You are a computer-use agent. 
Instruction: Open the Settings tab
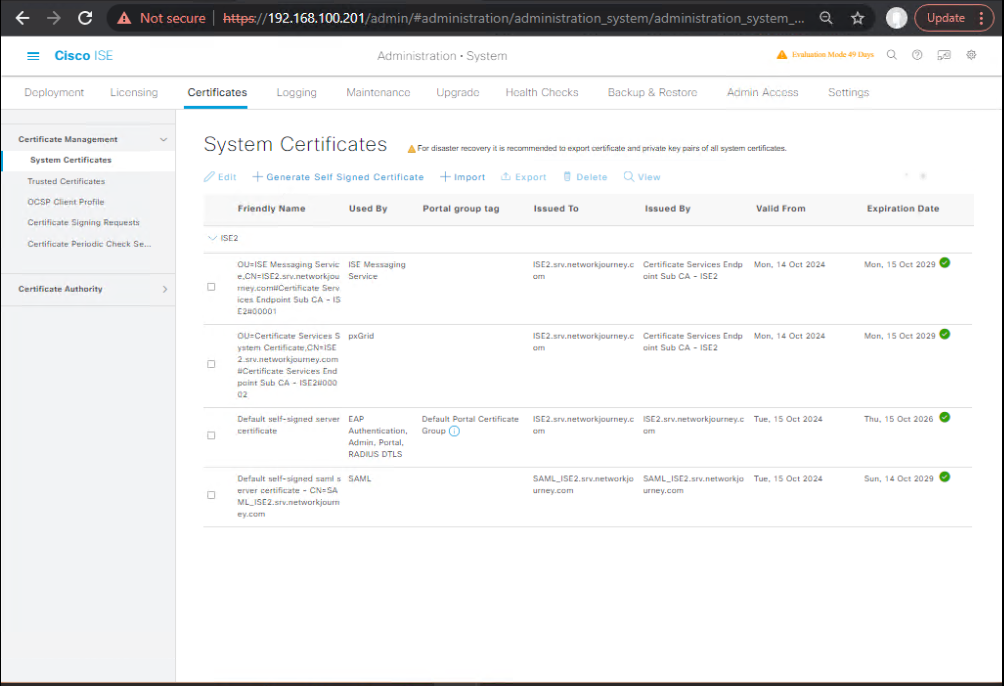click(848, 92)
